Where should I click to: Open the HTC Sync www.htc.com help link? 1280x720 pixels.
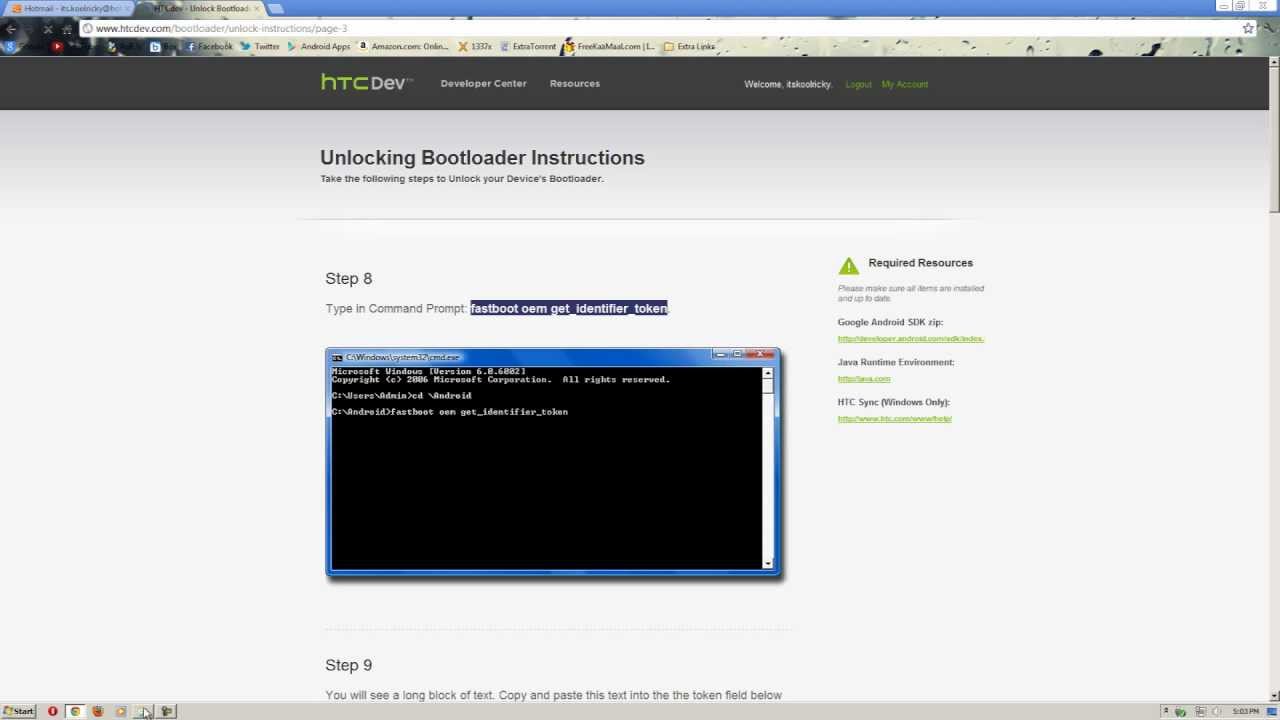click(895, 418)
